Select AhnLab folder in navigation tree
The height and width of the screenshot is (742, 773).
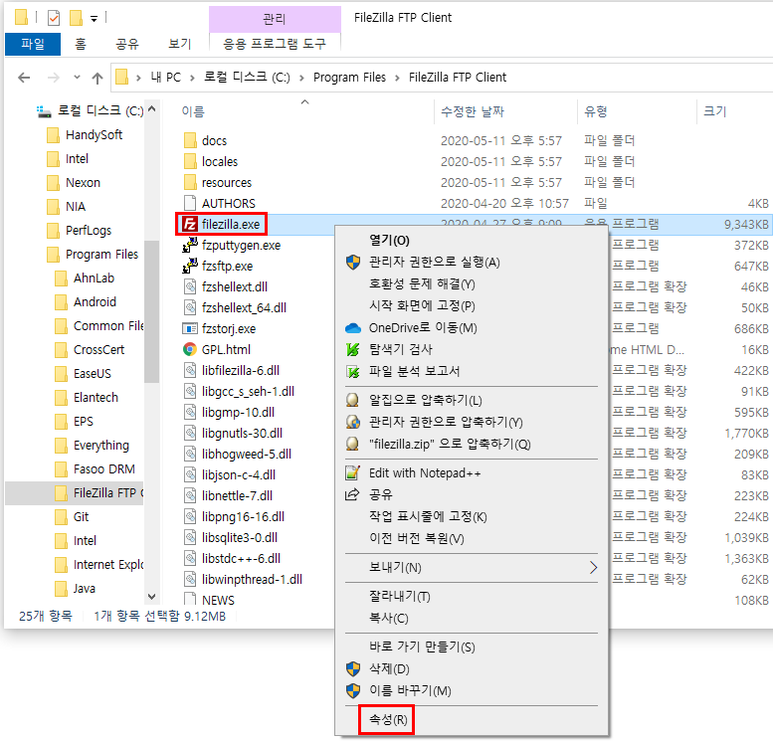[94, 278]
